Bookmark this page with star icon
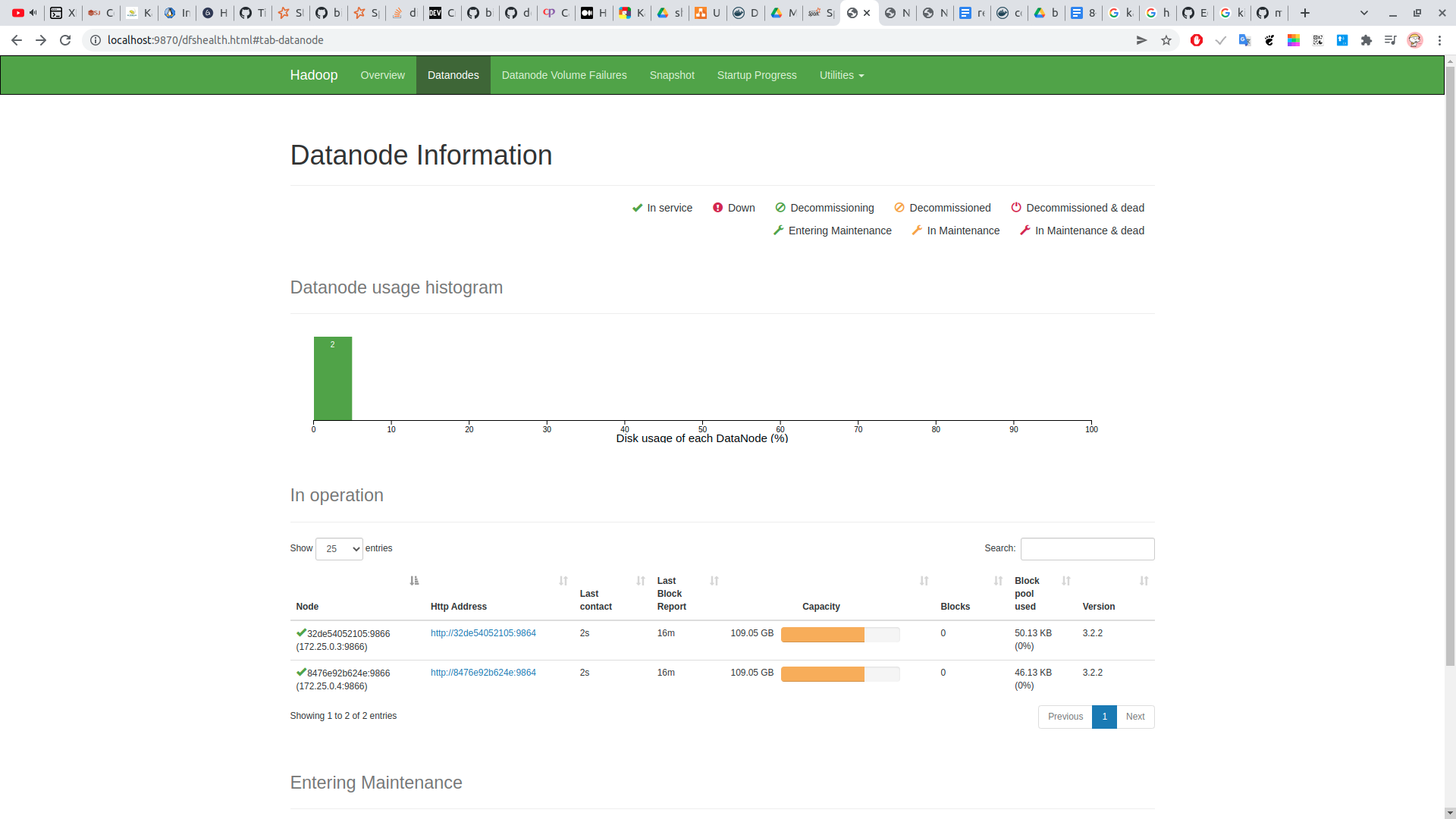1456x819 pixels. (1166, 40)
